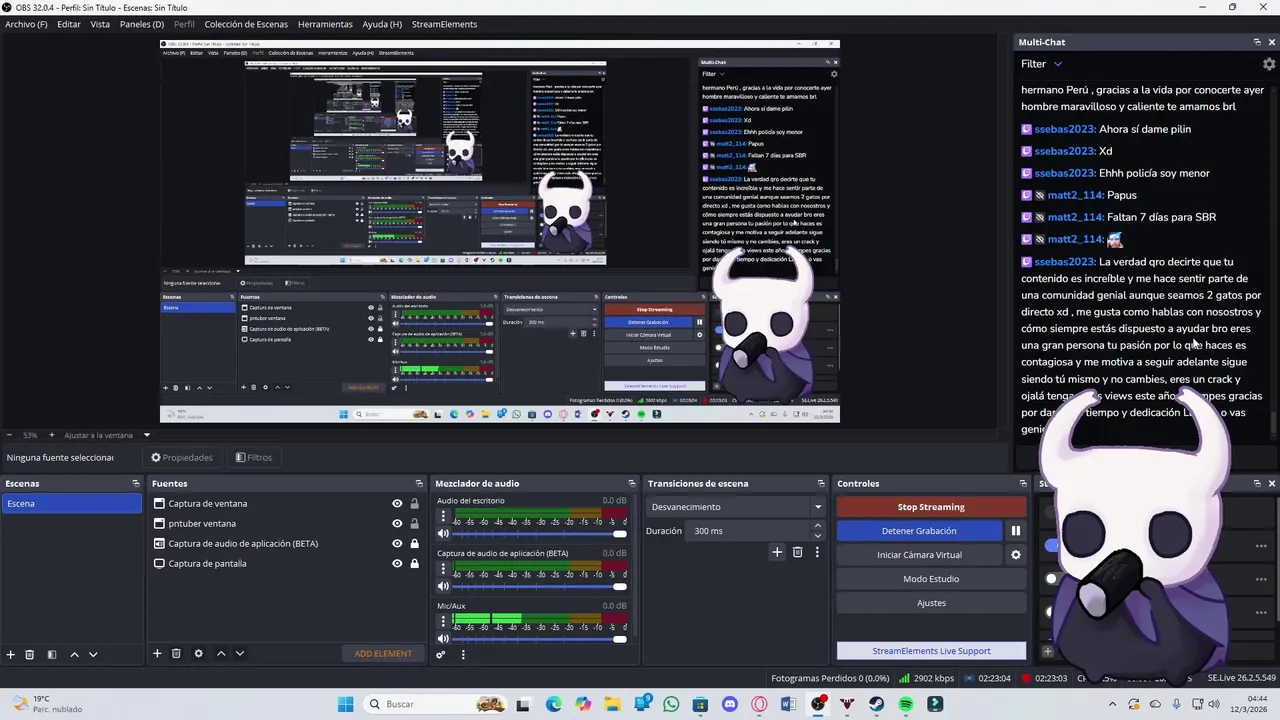1280x720 pixels.
Task: Open options dots for Mic/Aux channel
Action: pyautogui.click(x=443, y=622)
